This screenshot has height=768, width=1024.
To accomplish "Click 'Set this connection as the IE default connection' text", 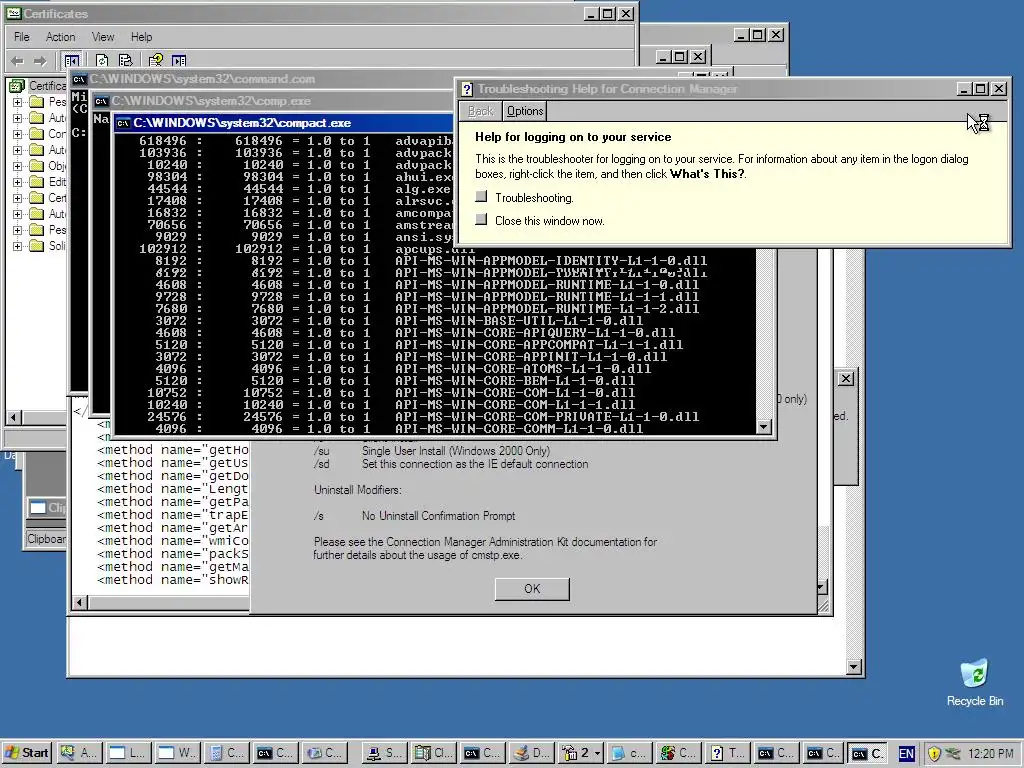I will point(475,464).
